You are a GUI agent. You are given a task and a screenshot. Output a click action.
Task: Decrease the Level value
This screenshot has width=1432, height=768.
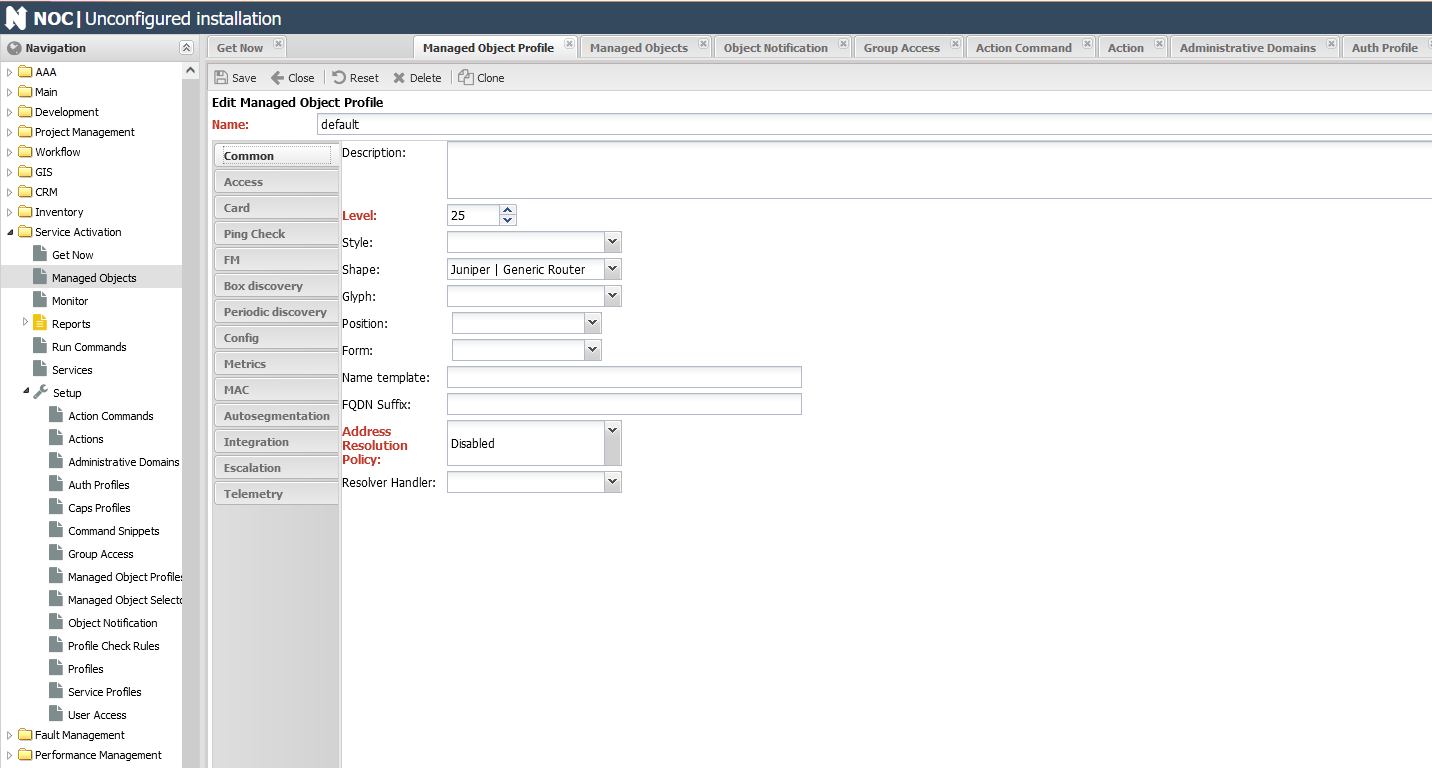tap(508, 220)
